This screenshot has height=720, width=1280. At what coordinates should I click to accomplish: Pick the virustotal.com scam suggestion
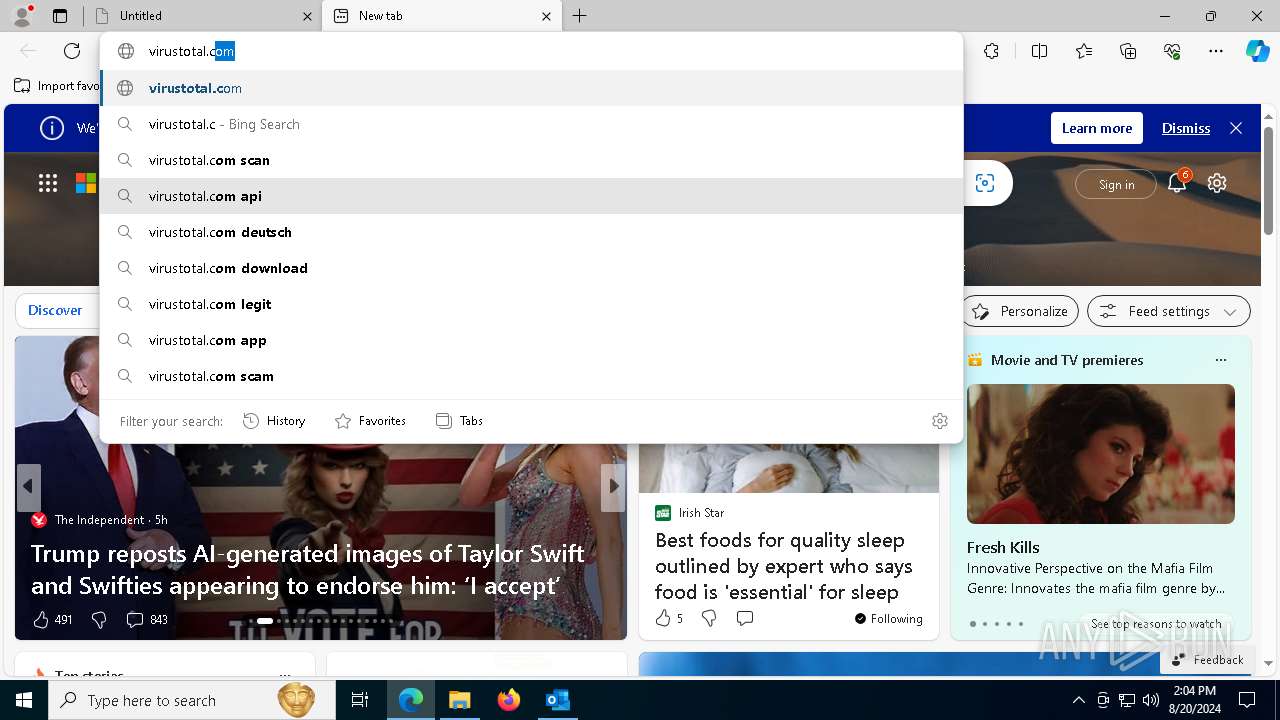point(531,376)
